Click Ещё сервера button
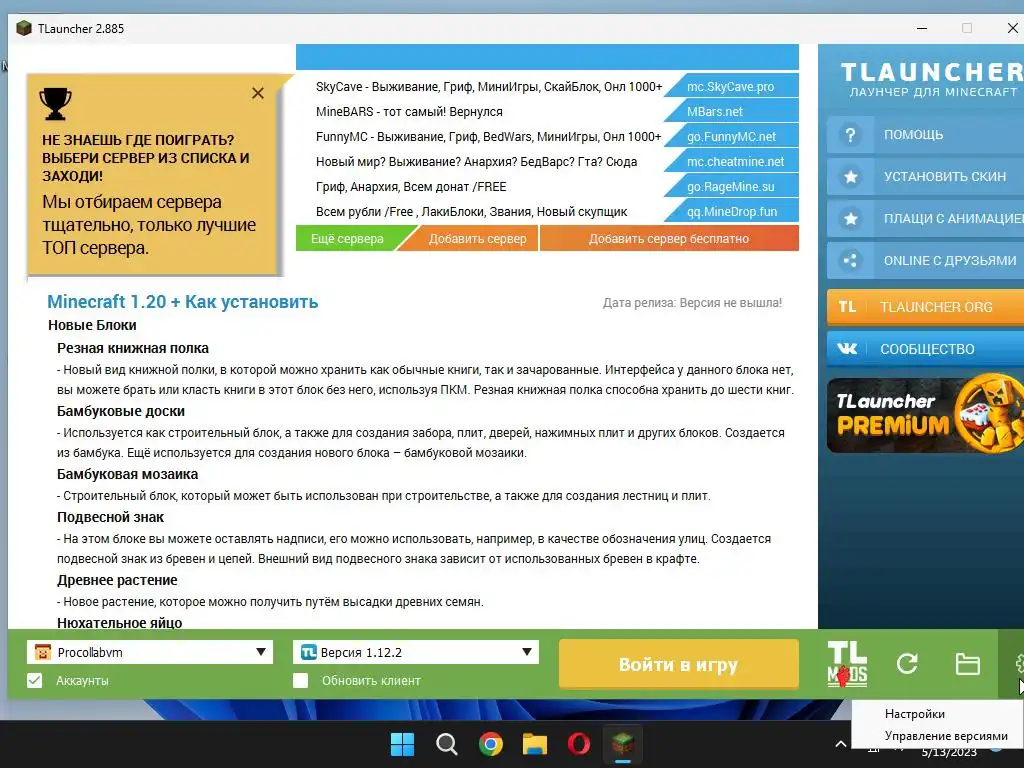This screenshot has width=1024, height=768. (347, 238)
